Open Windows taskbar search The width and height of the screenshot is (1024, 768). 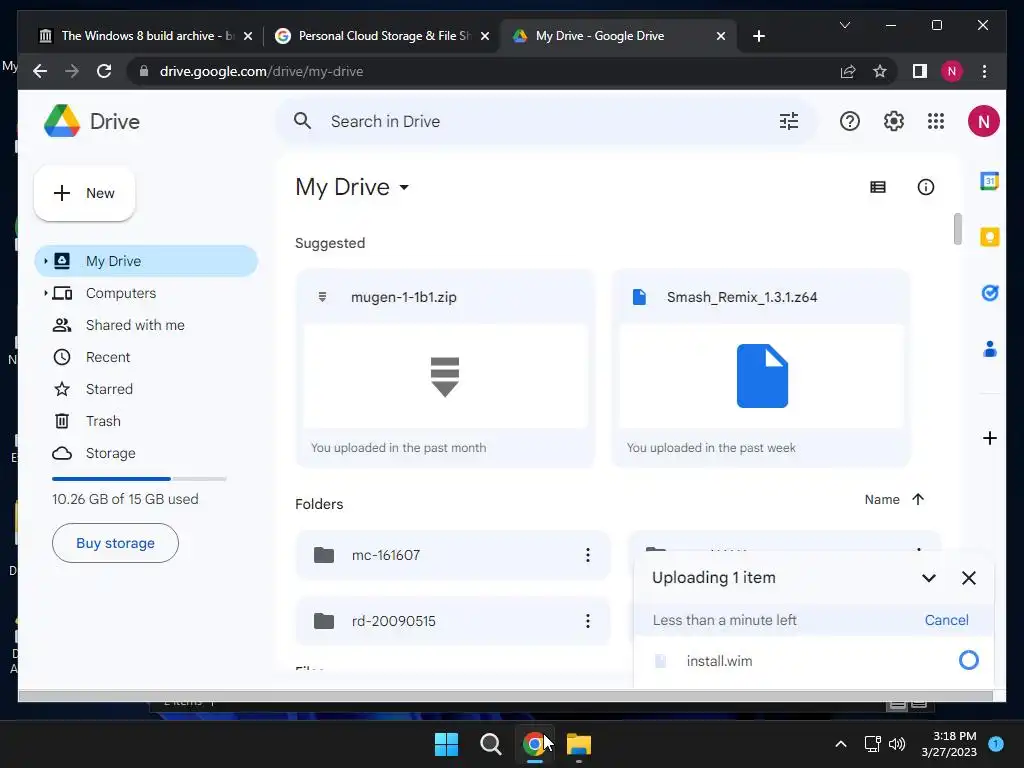click(x=490, y=744)
